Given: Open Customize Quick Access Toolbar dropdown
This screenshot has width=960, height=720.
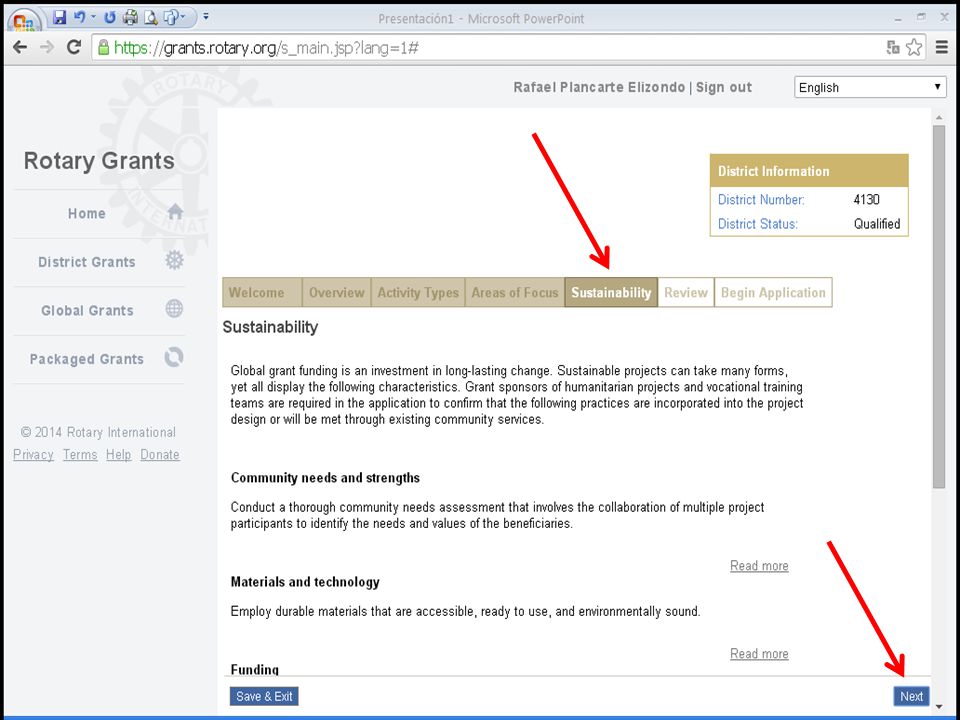Looking at the screenshot, I should 206,17.
